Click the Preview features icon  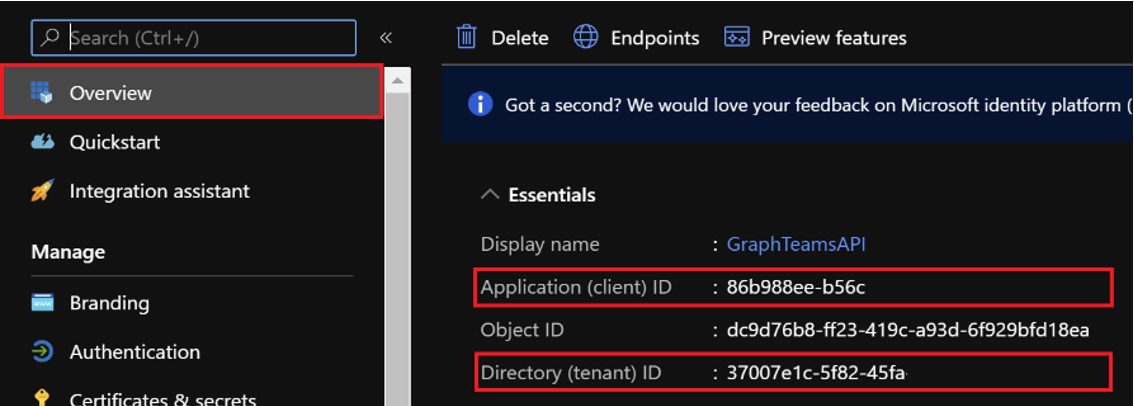[x=737, y=37]
